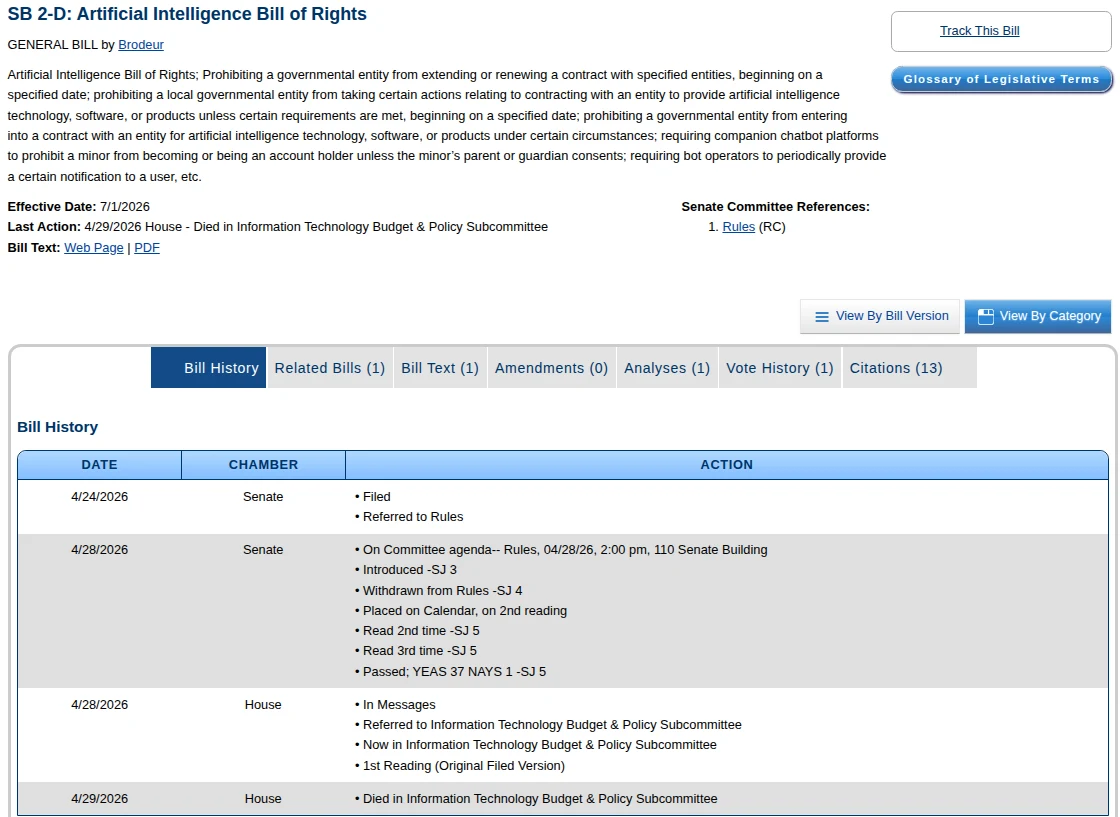Open the bill text PDF link

click(147, 248)
